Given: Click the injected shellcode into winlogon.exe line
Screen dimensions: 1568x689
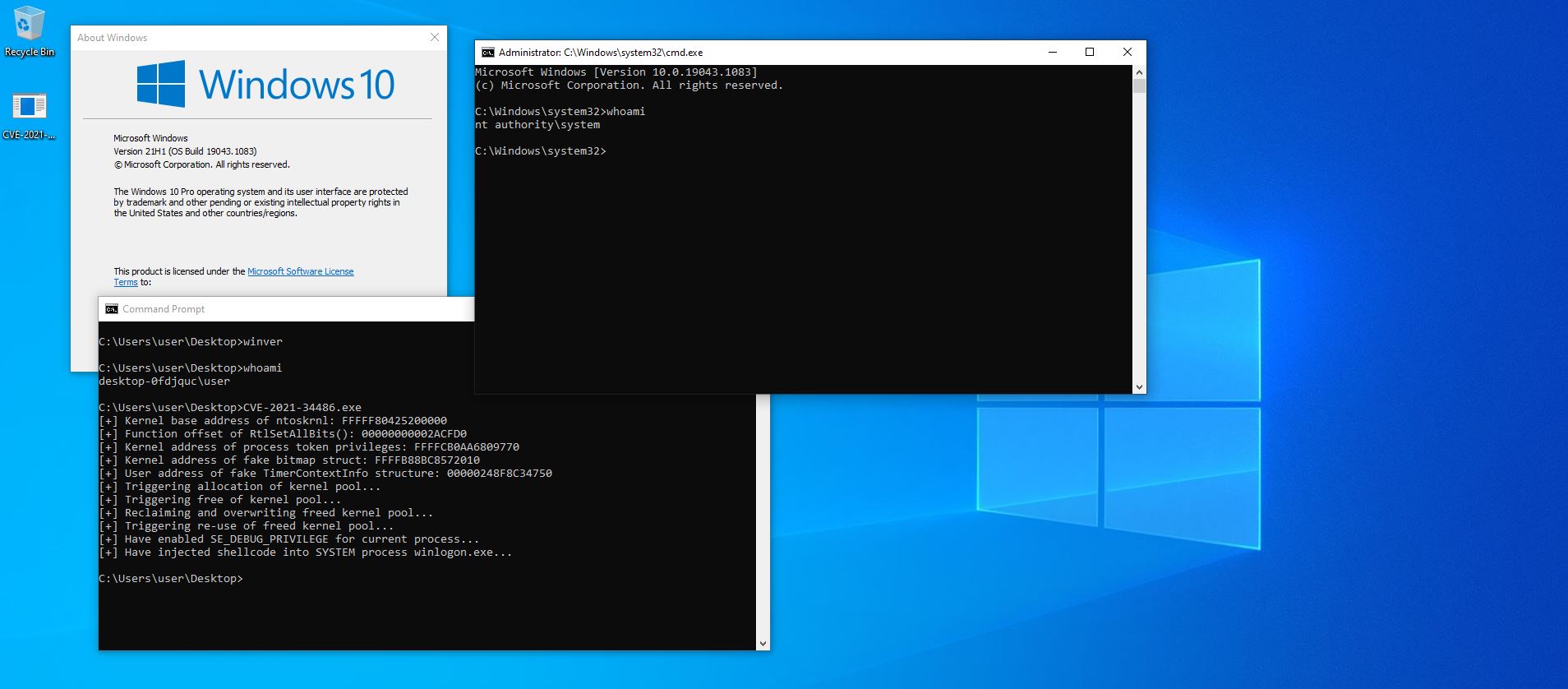Looking at the screenshot, I should (x=306, y=553).
